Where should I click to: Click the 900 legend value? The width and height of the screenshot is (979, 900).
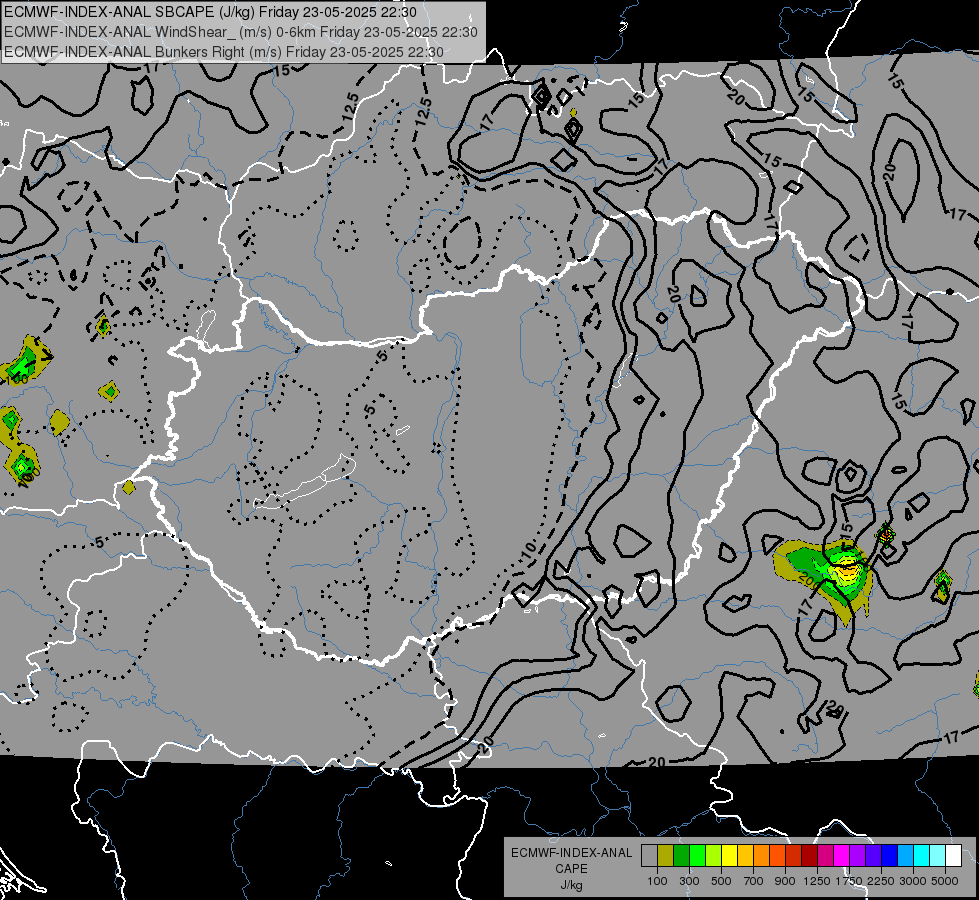coord(785,881)
